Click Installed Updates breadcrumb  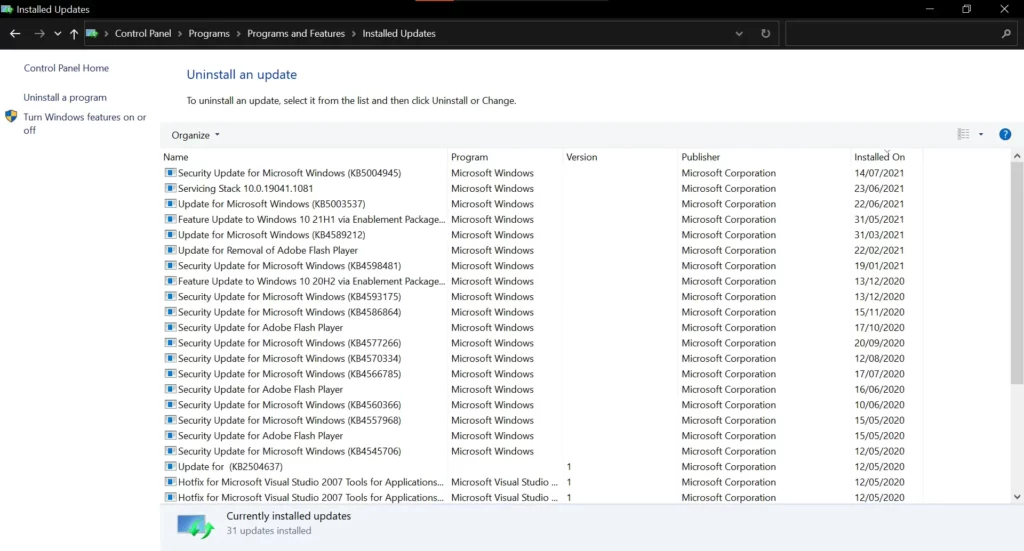399,33
